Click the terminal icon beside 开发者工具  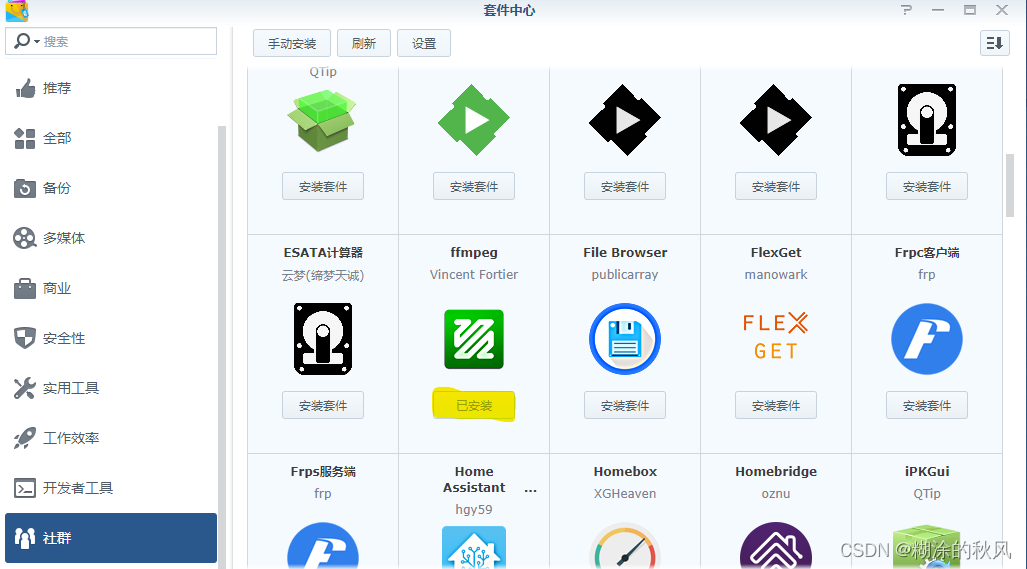pos(25,488)
